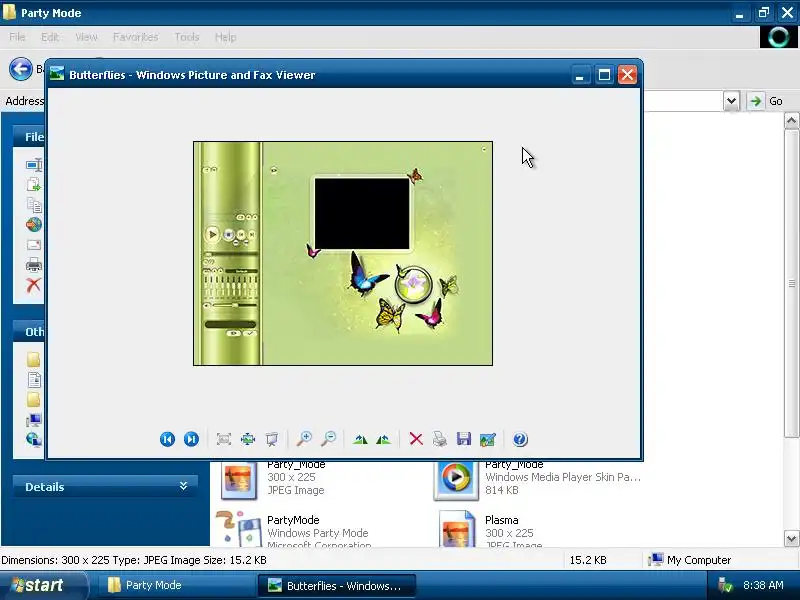This screenshot has width=800, height=600.
Task: Click the globe publish icon in File tasks
Action: [34, 224]
